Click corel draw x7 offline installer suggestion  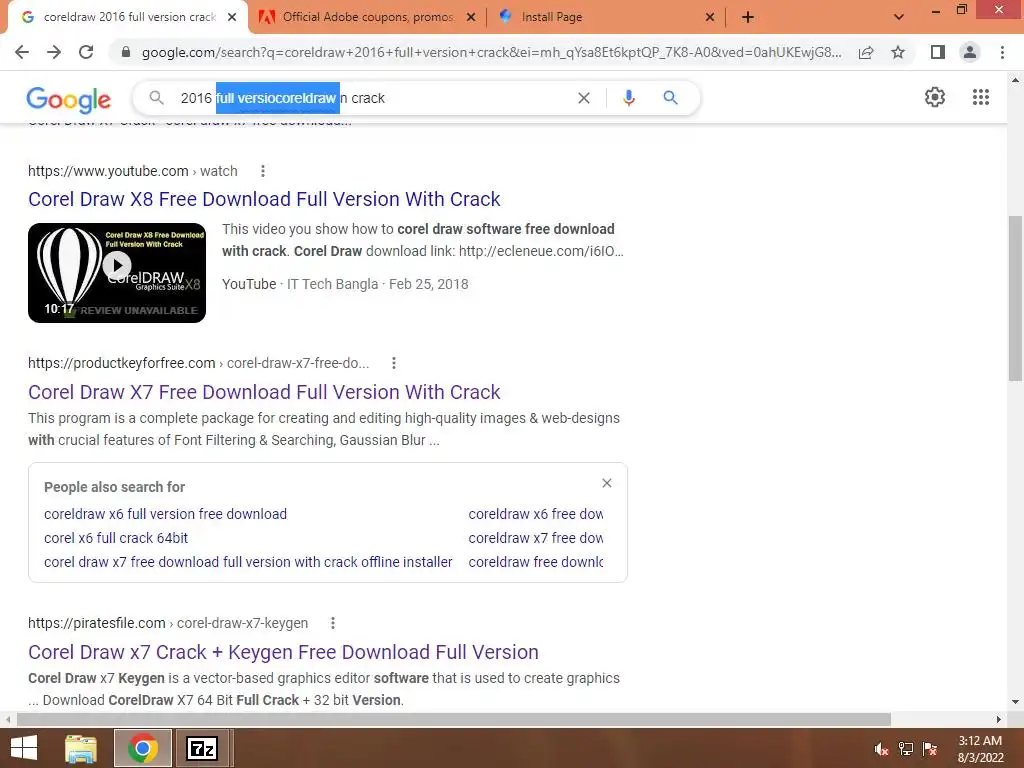(x=248, y=562)
